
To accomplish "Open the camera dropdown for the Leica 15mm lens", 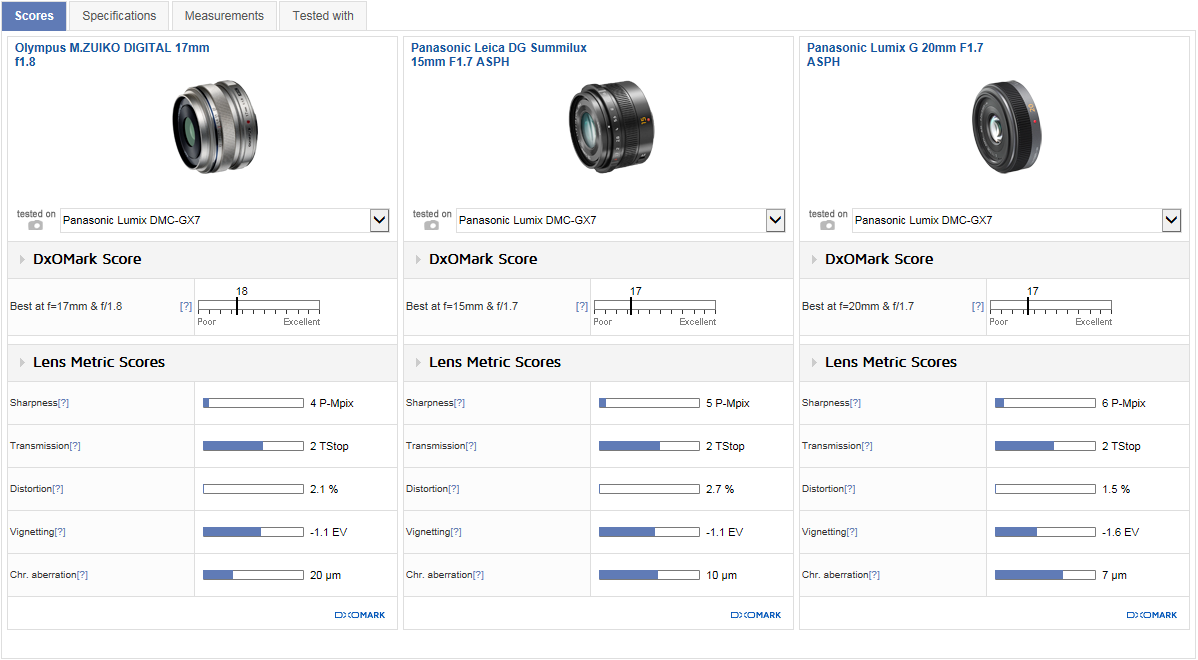I will 620,221.
